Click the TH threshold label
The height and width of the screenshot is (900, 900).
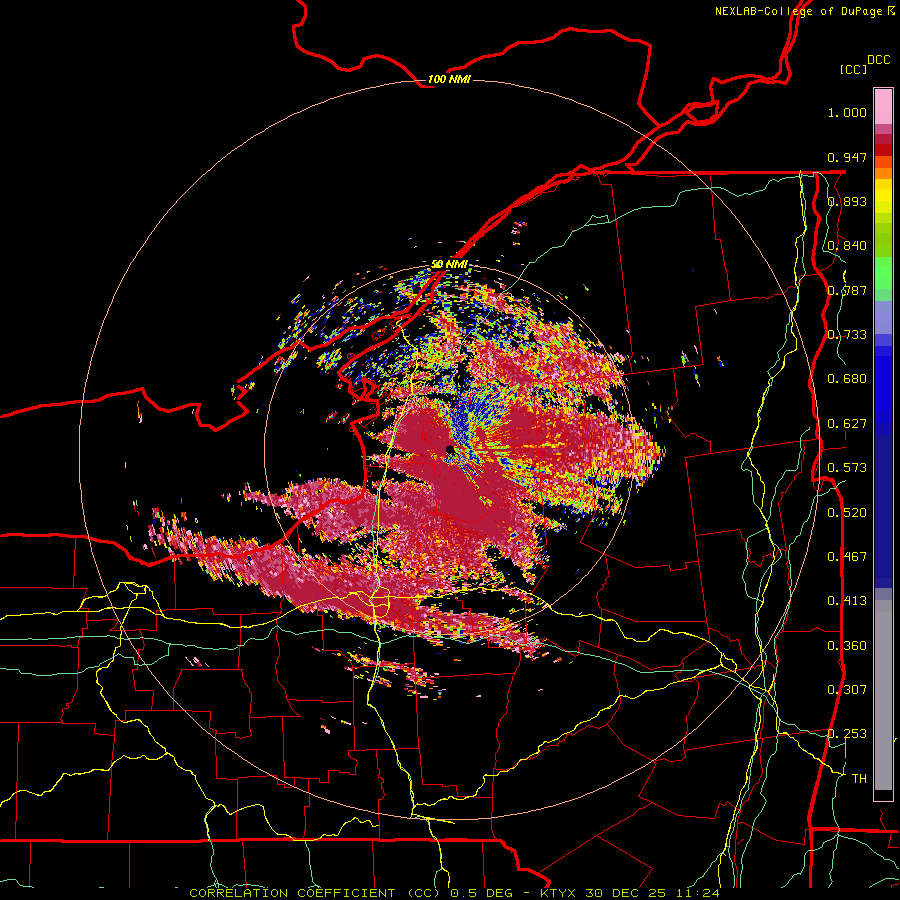pyautogui.click(x=859, y=779)
